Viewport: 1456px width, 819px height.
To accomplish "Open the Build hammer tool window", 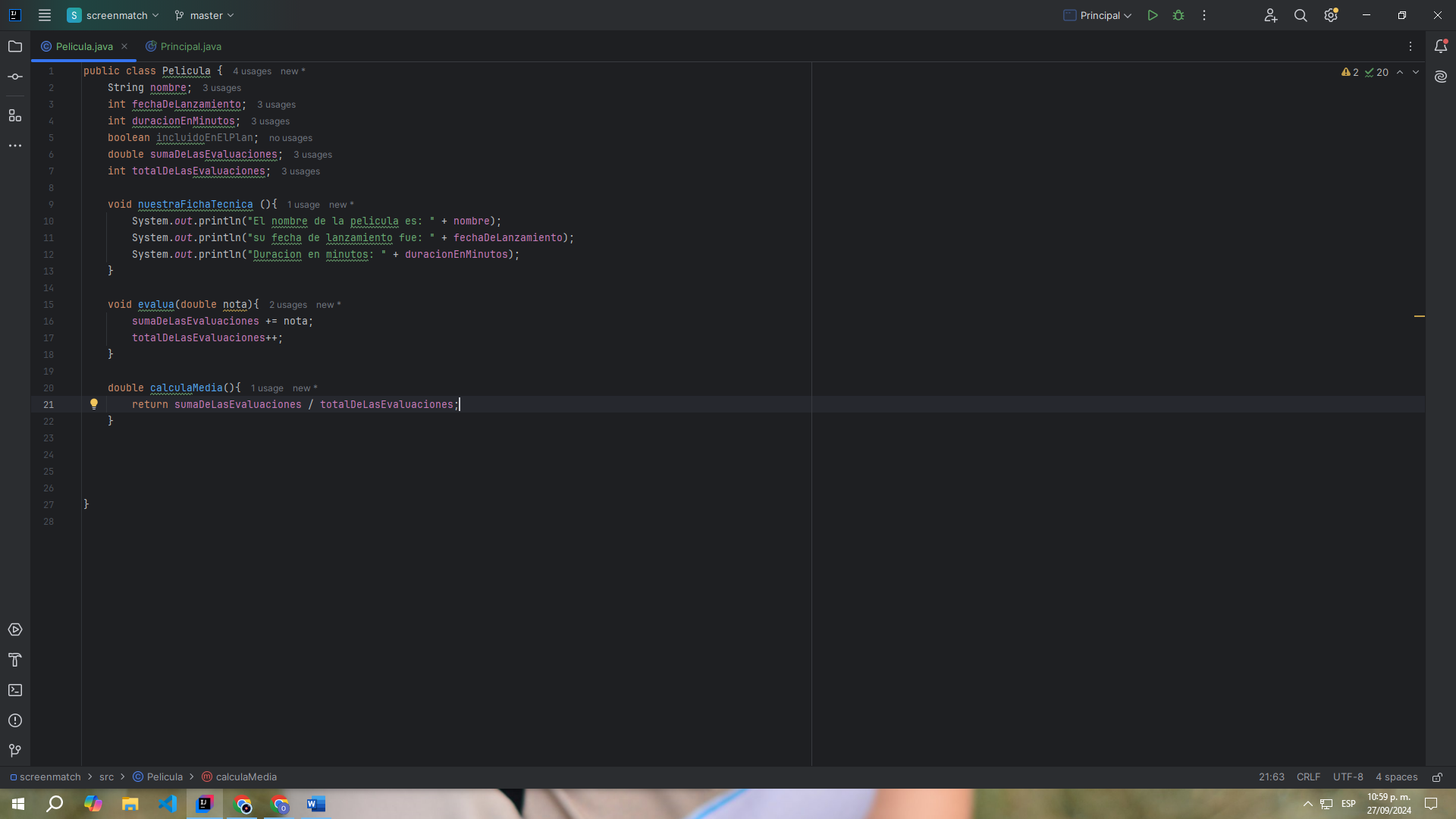I will click(x=15, y=660).
